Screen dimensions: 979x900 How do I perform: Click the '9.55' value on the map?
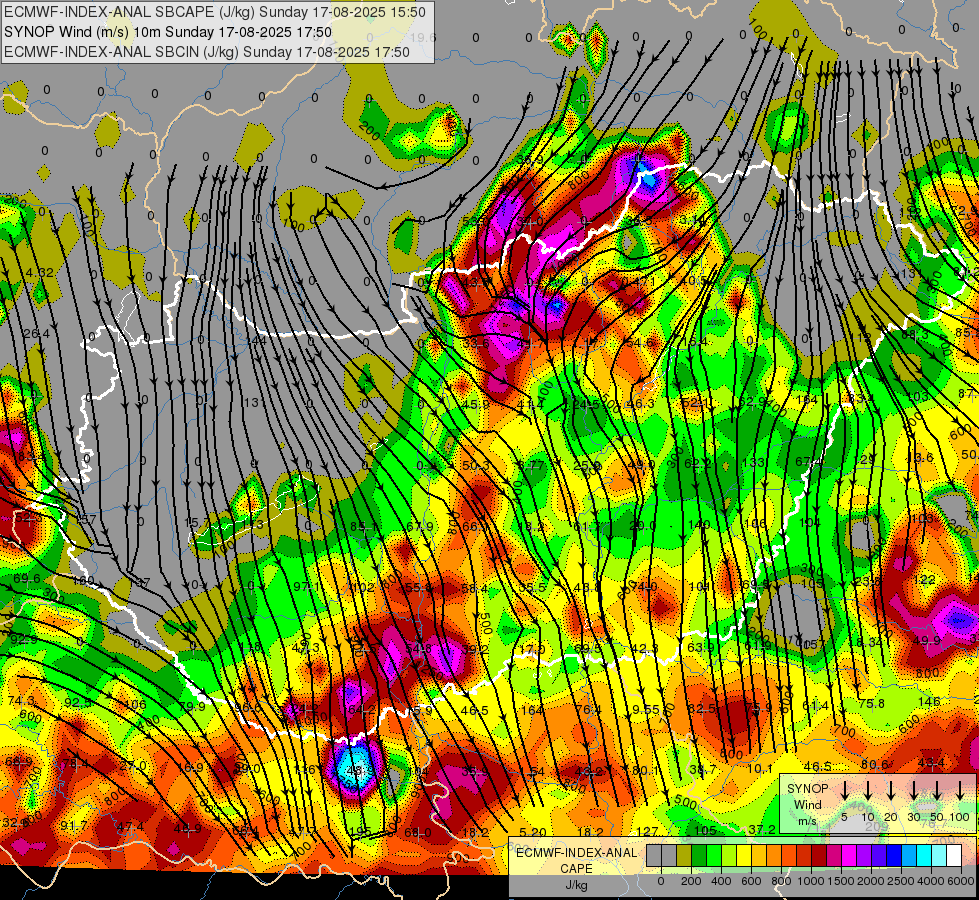click(x=646, y=710)
